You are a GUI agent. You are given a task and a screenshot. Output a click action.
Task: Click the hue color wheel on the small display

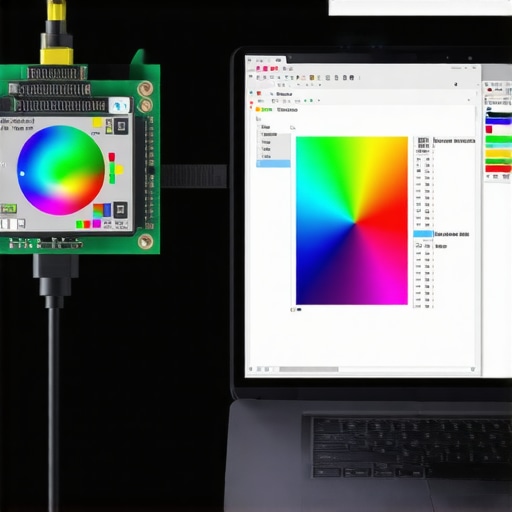coord(61,170)
